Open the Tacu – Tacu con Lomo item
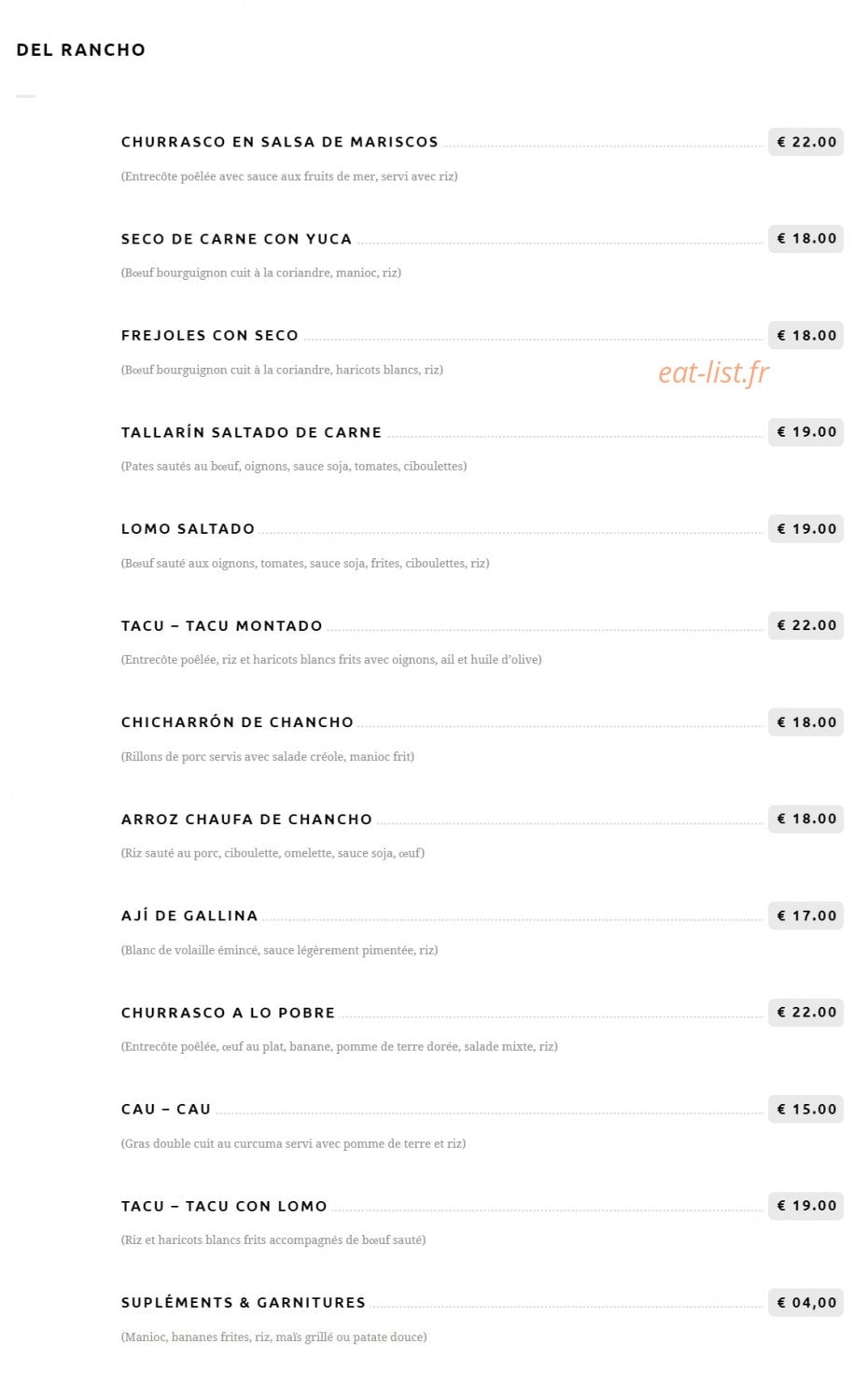The height and width of the screenshot is (1400, 866). (x=224, y=1206)
